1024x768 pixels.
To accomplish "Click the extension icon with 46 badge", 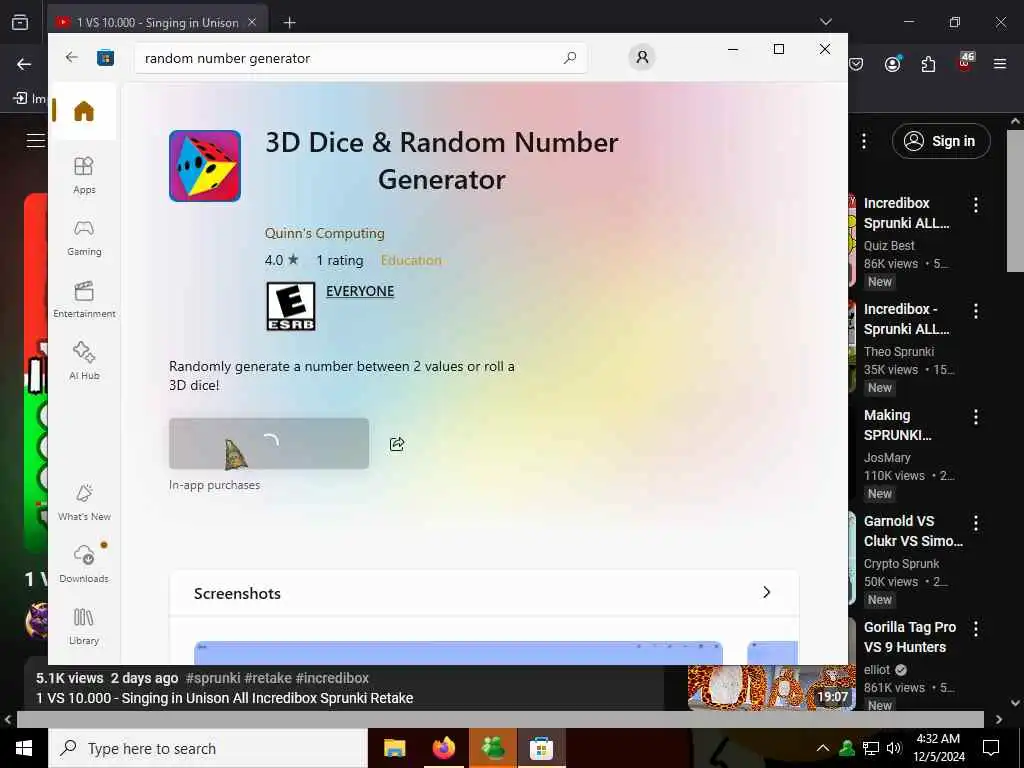I will pos(965,63).
